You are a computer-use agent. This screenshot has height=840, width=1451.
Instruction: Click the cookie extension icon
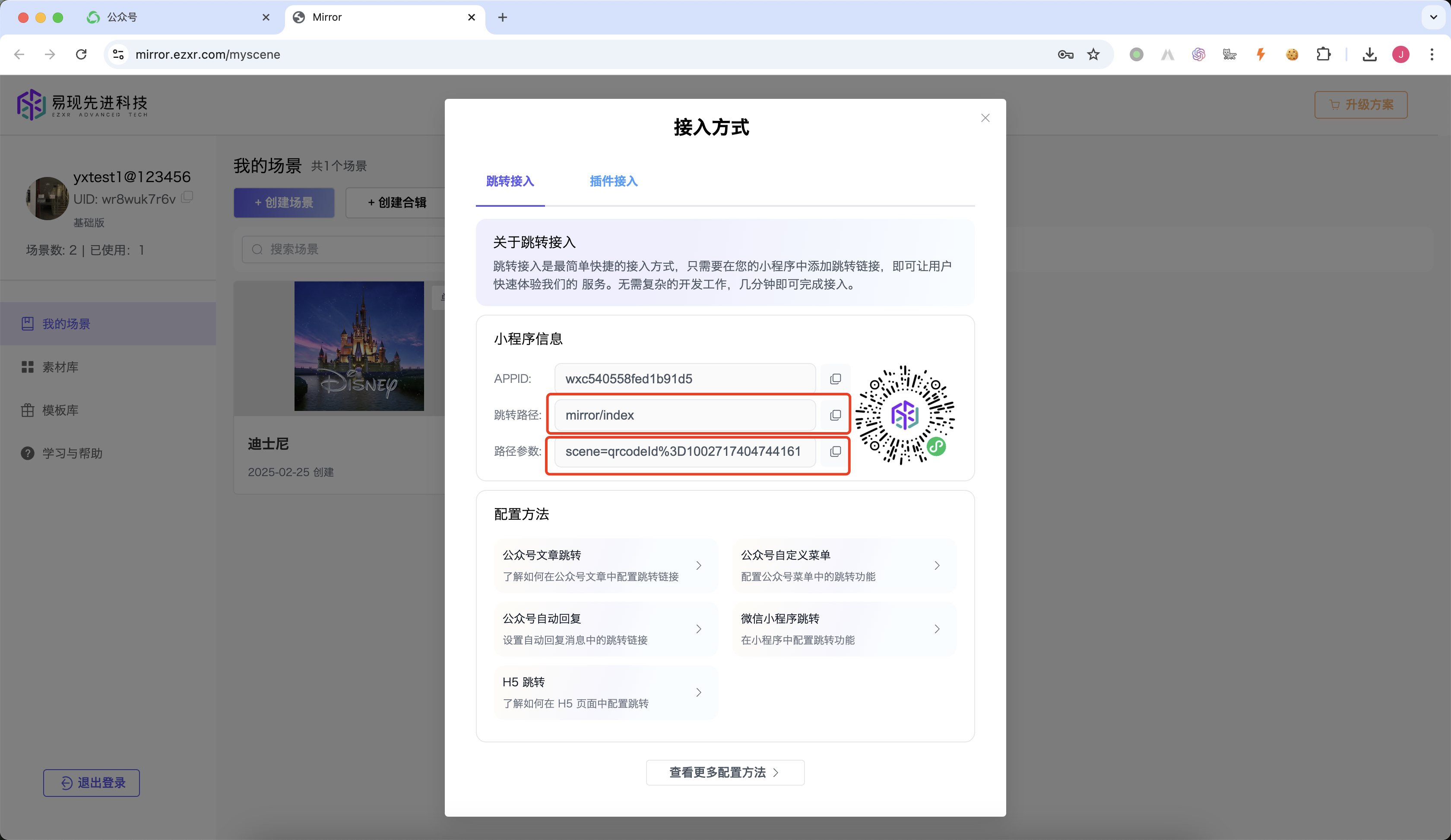point(1292,54)
